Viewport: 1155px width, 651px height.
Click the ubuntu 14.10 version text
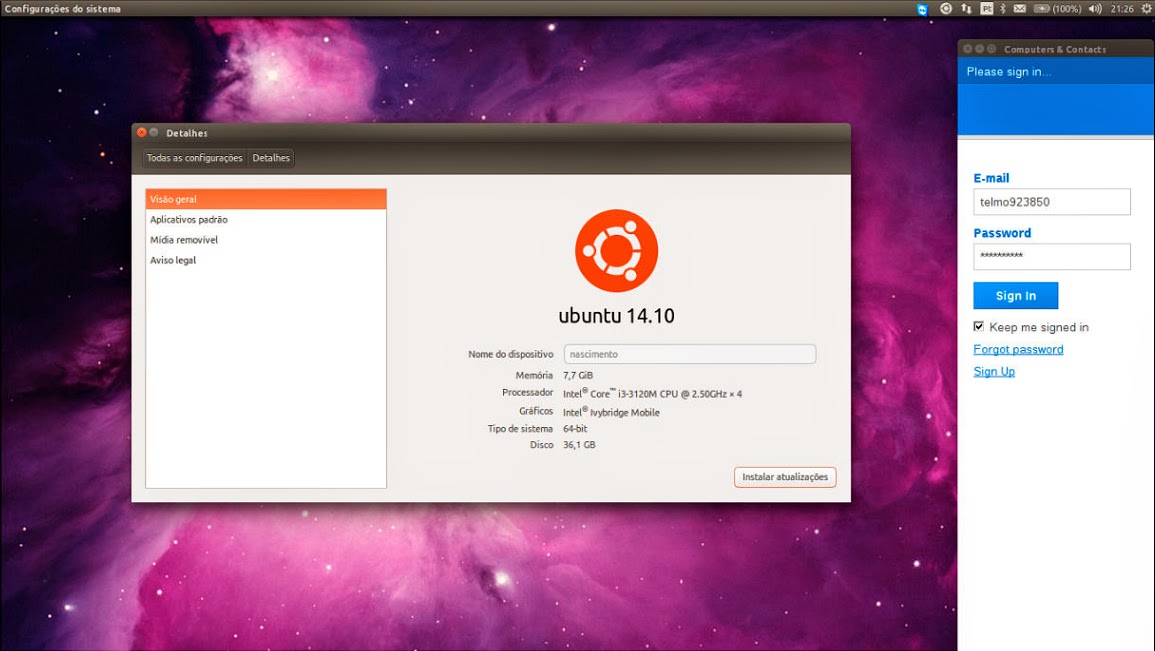(x=617, y=316)
